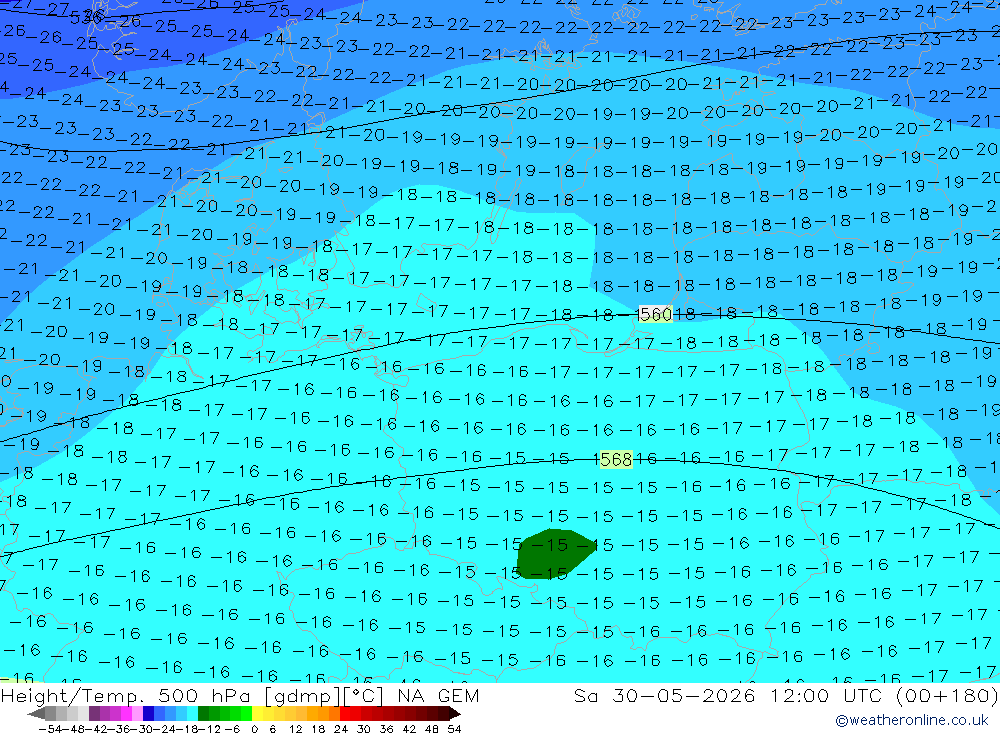Pick the bright red swatch at 24 in legend
The height and width of the screenshot is (733, 1000).
[345, 713]
